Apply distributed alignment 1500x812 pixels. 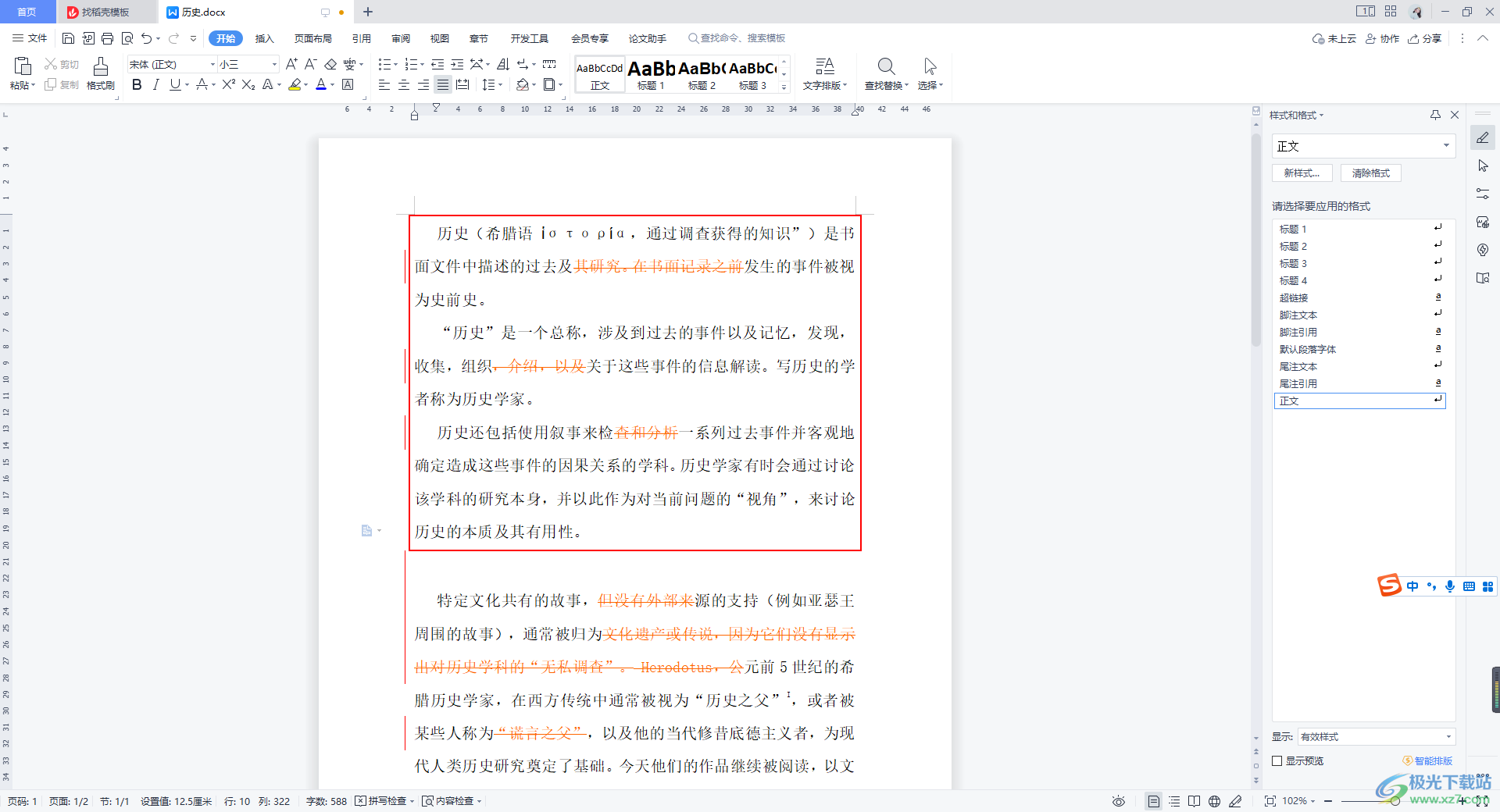click(x=462, y=84)
